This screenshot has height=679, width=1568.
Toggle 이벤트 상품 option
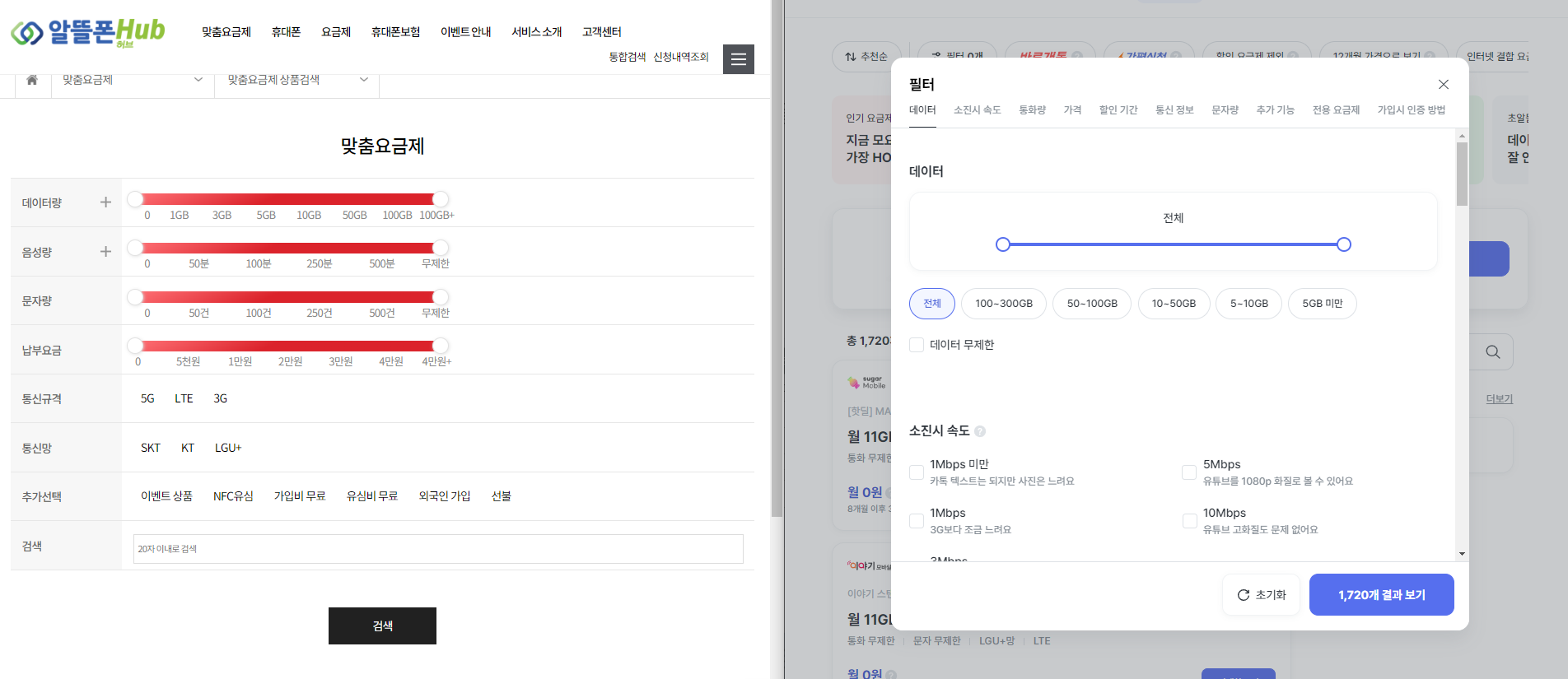[166, 496]
